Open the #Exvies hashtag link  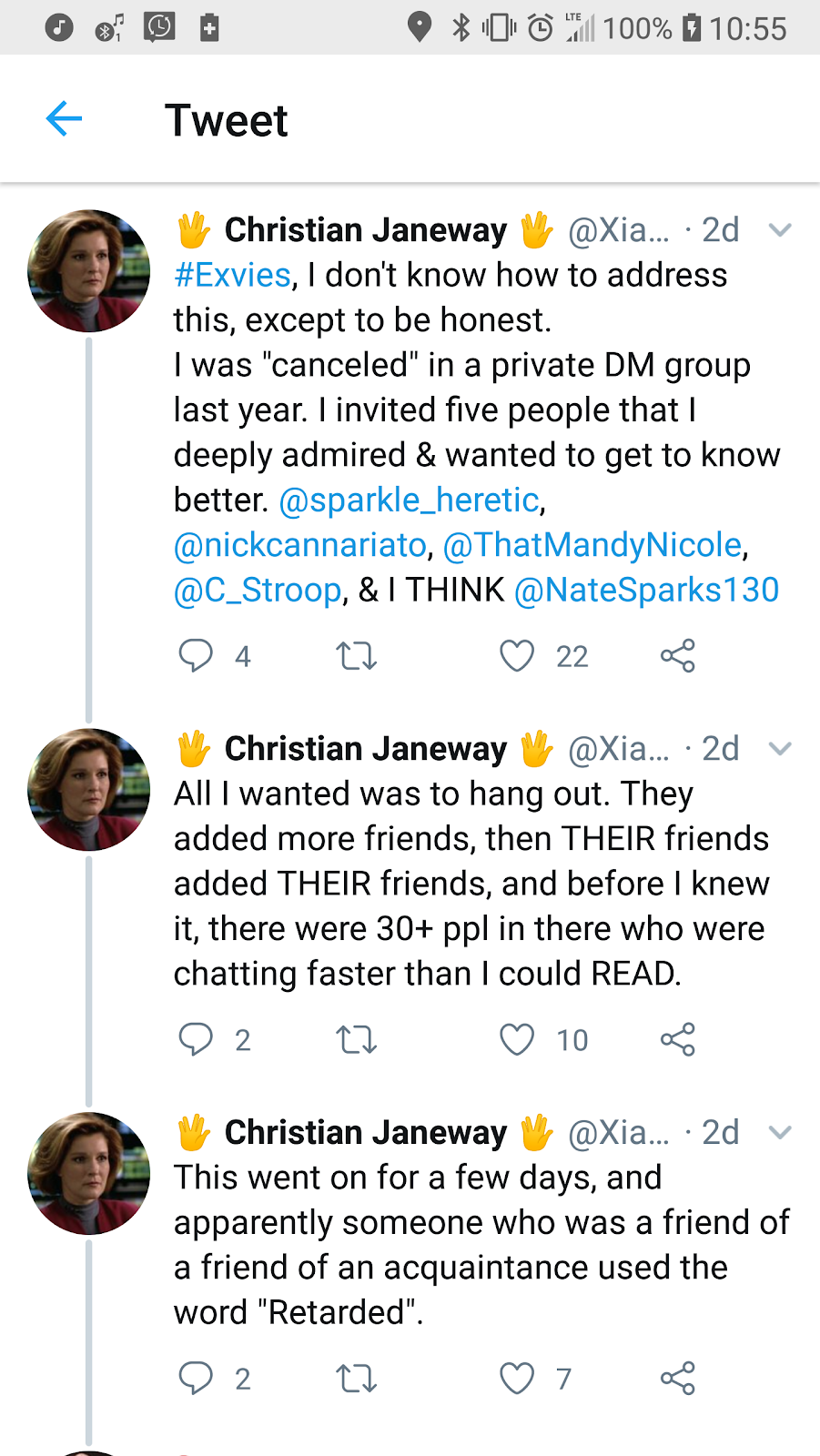pyautogui.click(x=233, y=275)
